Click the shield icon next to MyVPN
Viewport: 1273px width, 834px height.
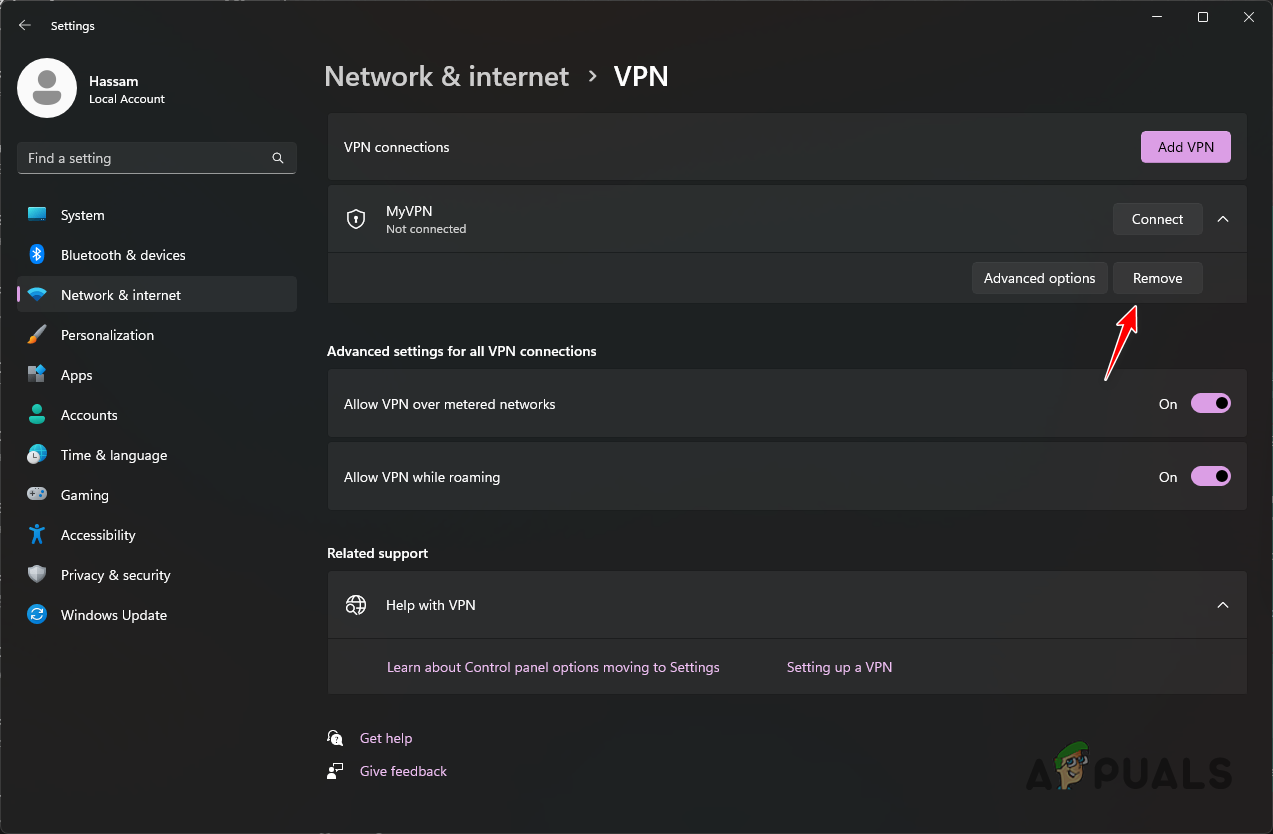(x=356, y=218)
